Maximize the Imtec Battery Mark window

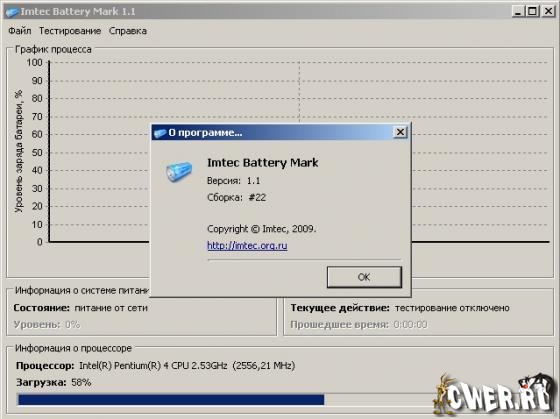532,11
